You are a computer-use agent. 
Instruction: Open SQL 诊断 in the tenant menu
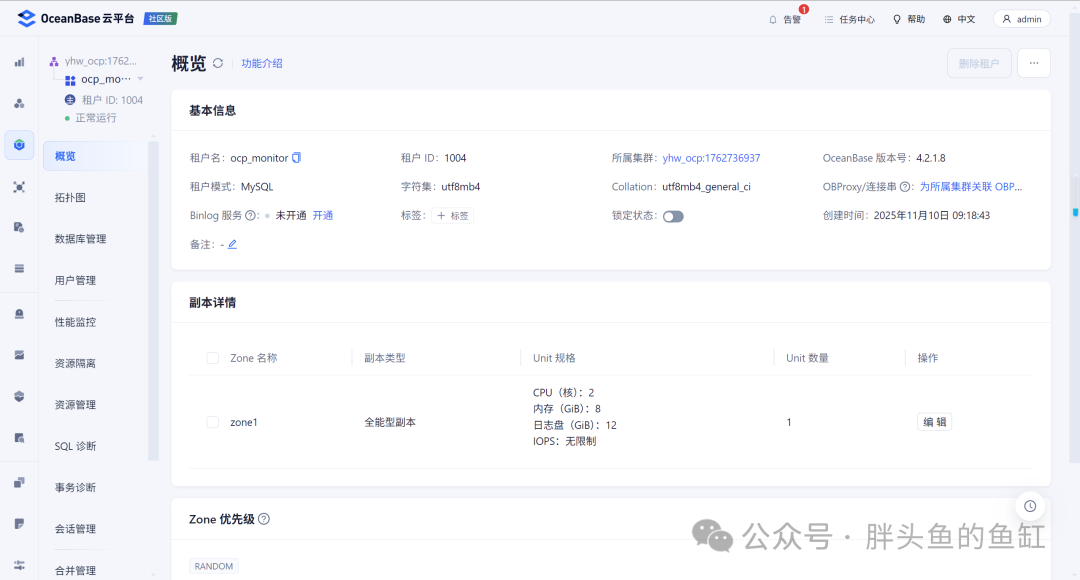pos(75,446)
